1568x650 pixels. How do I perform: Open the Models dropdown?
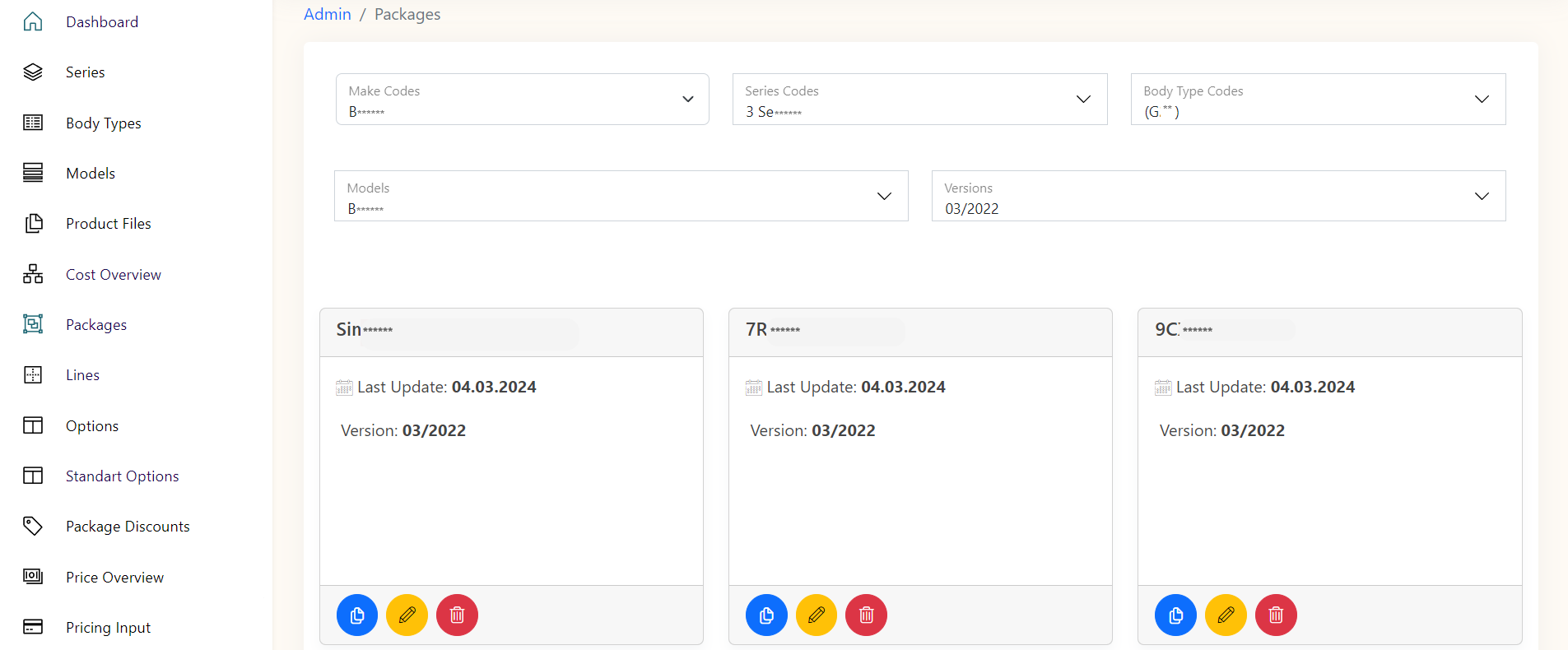(x=621, y=196)
